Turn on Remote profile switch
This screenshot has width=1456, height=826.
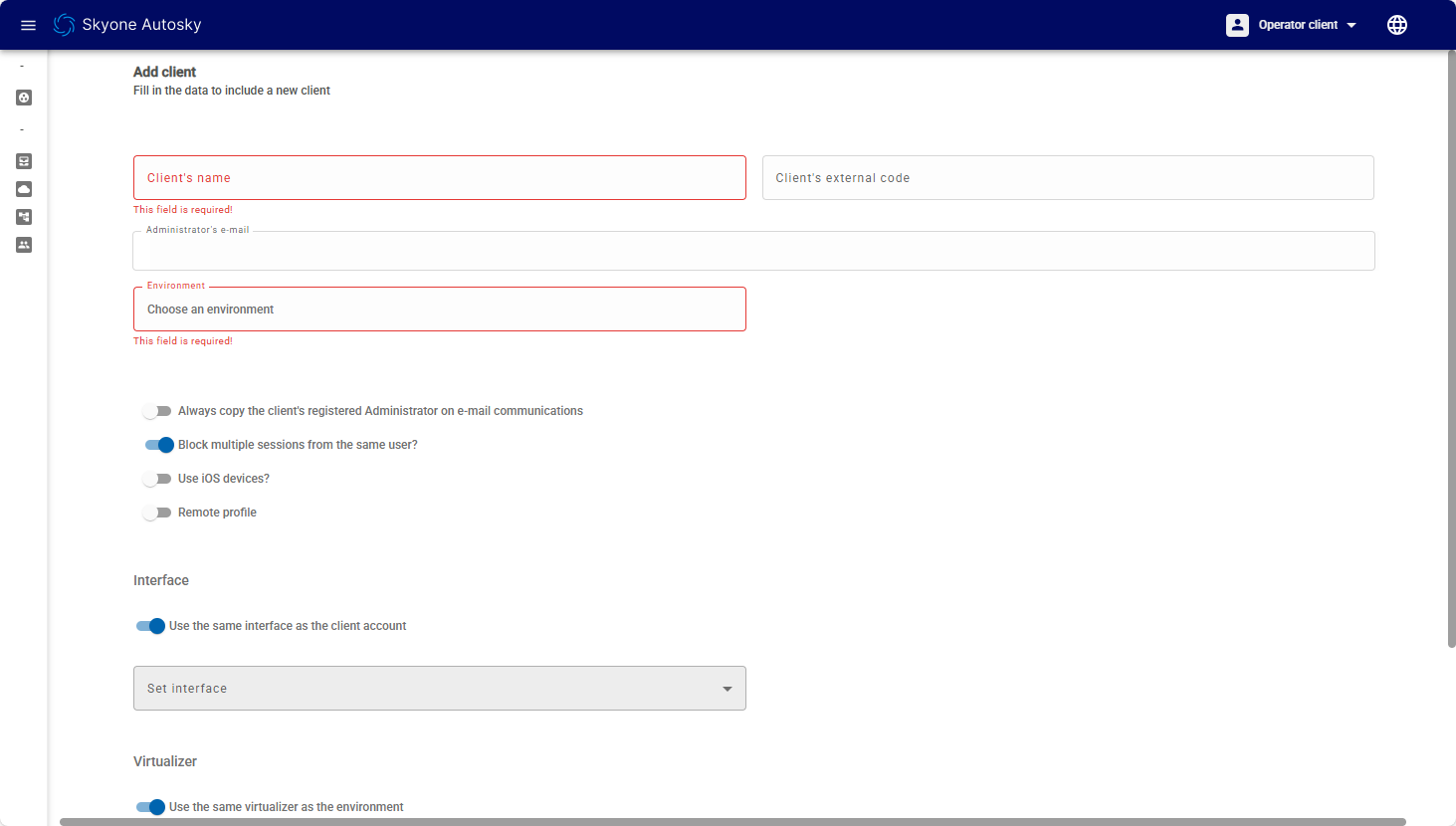point(156,513)
